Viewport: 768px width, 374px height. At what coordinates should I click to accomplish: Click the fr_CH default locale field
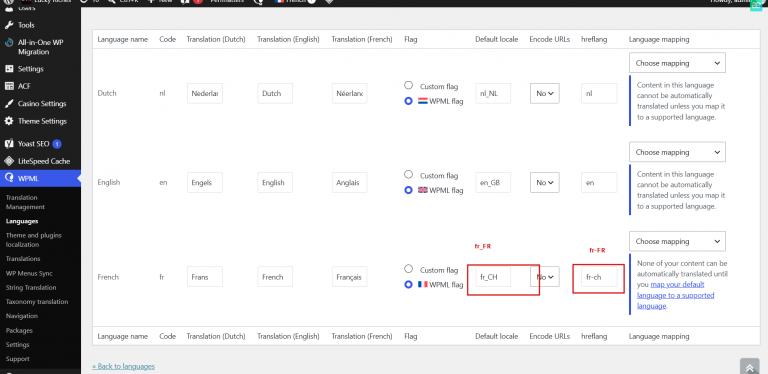point(493,277)
